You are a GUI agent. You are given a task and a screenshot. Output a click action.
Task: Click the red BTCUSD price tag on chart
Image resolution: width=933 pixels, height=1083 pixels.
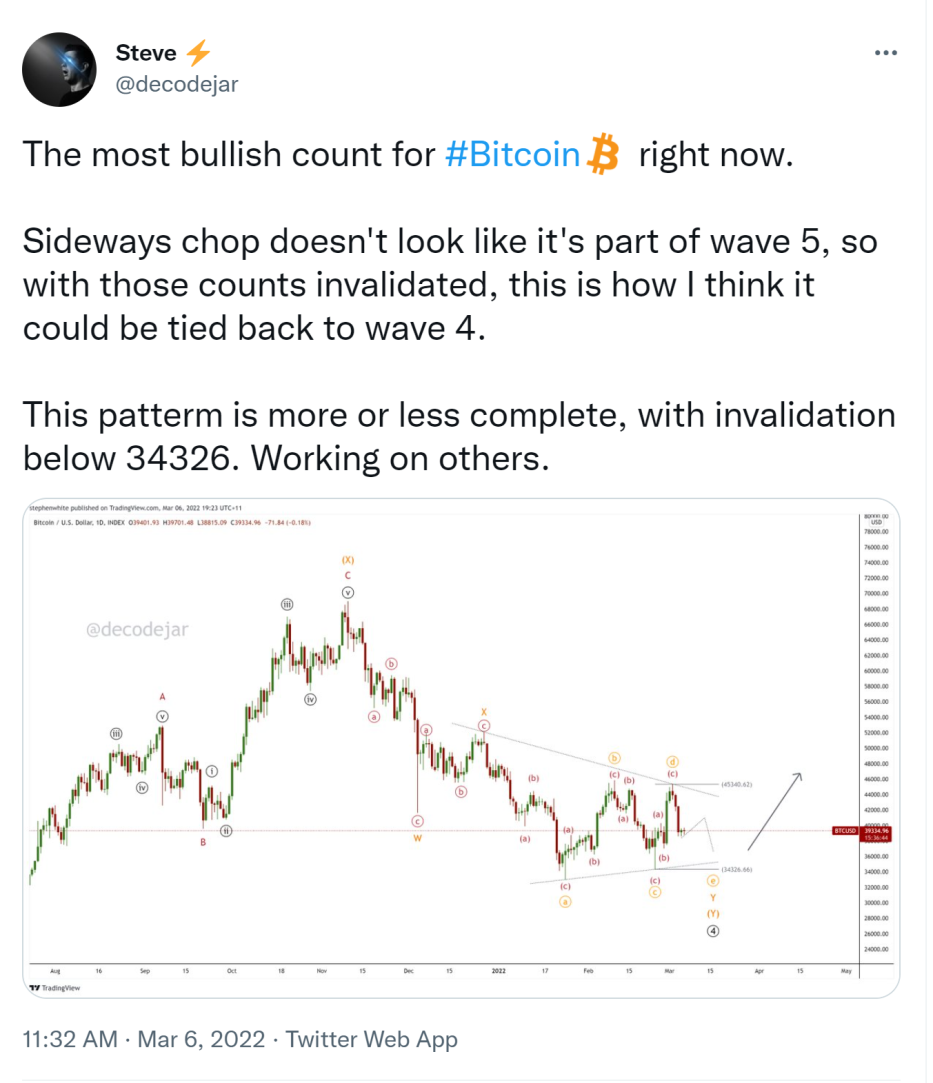(845, 831)
